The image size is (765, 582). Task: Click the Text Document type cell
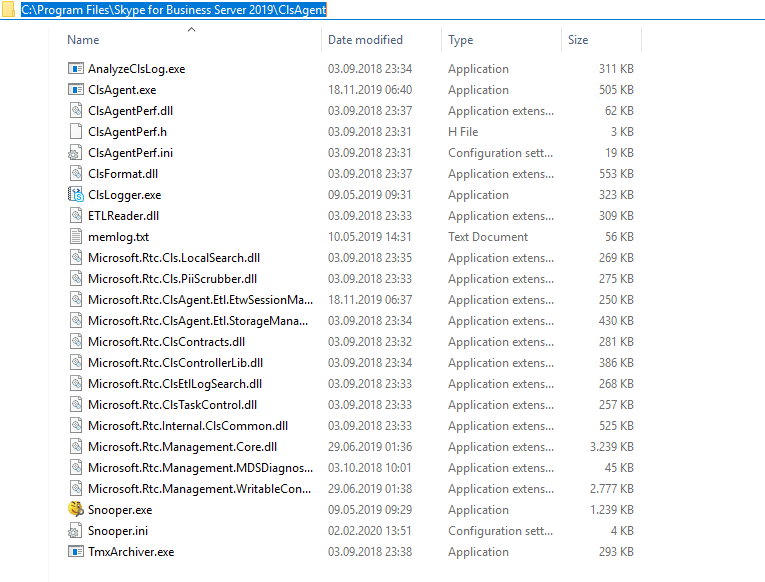[x=488, y=237]
